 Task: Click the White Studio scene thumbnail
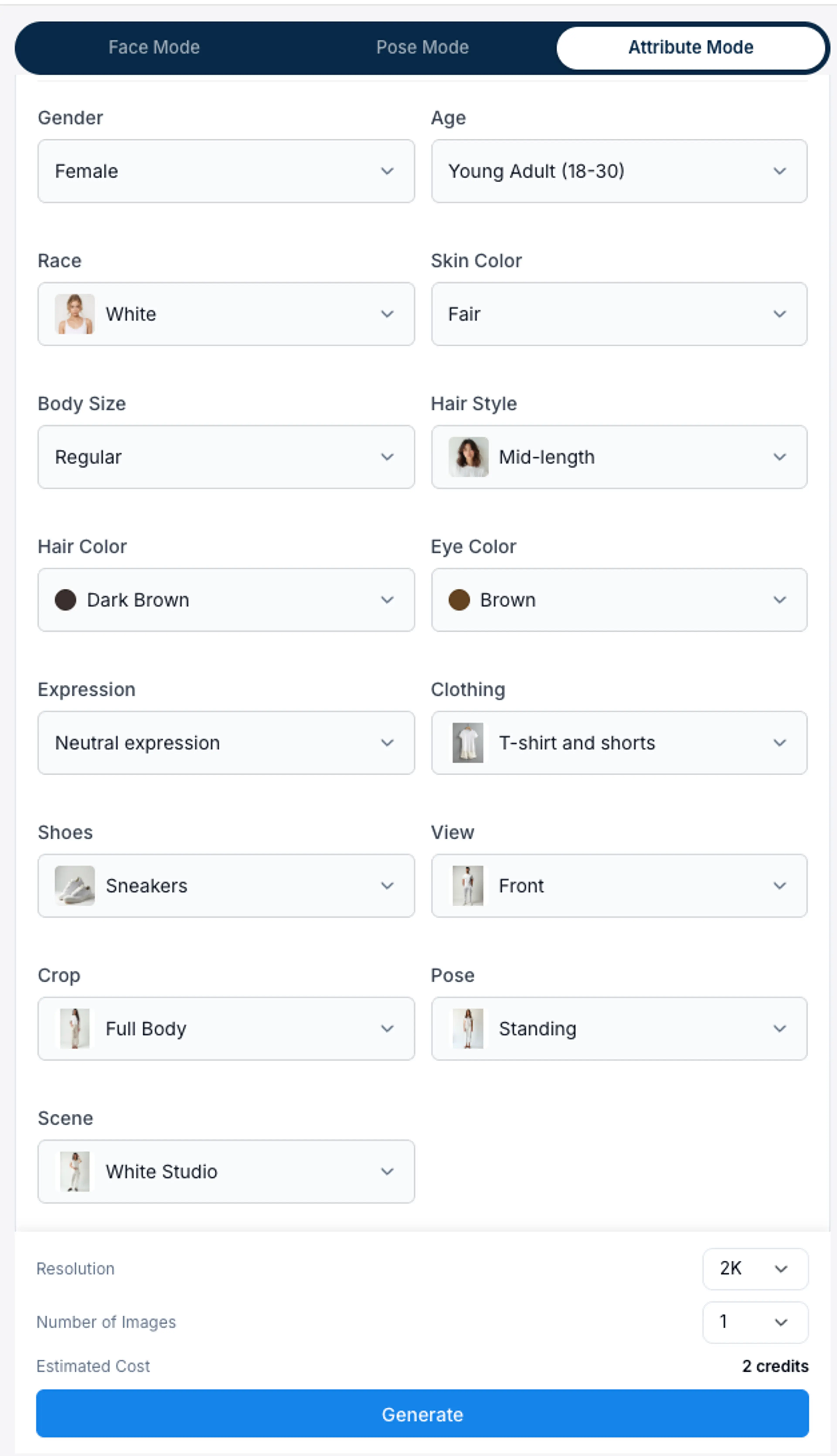coord(75,1171)
